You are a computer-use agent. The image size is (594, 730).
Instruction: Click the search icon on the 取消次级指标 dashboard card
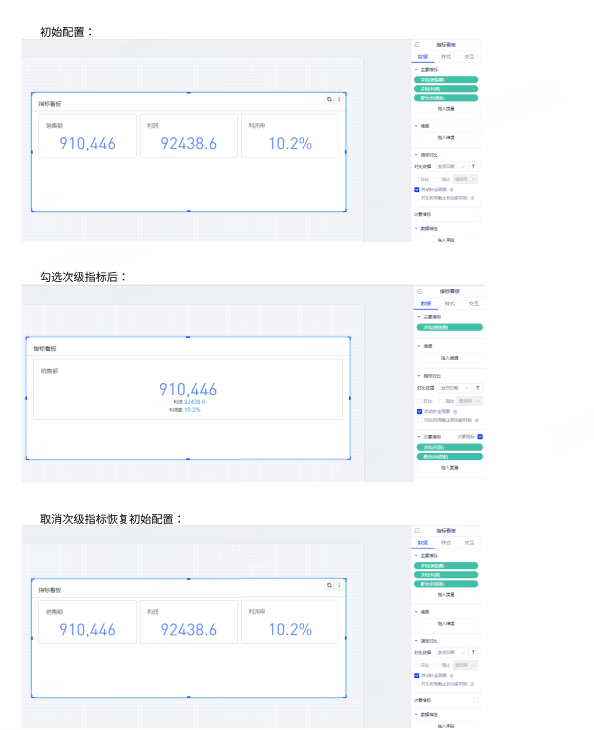pos(329,585)
